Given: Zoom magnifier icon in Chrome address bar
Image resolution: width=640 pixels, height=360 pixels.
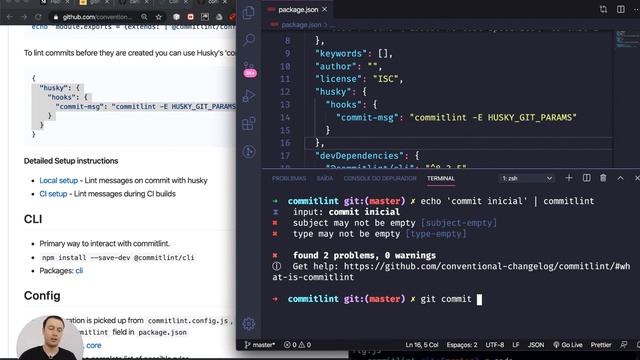Looking at the screenshot, I should [x=144, y=17].
